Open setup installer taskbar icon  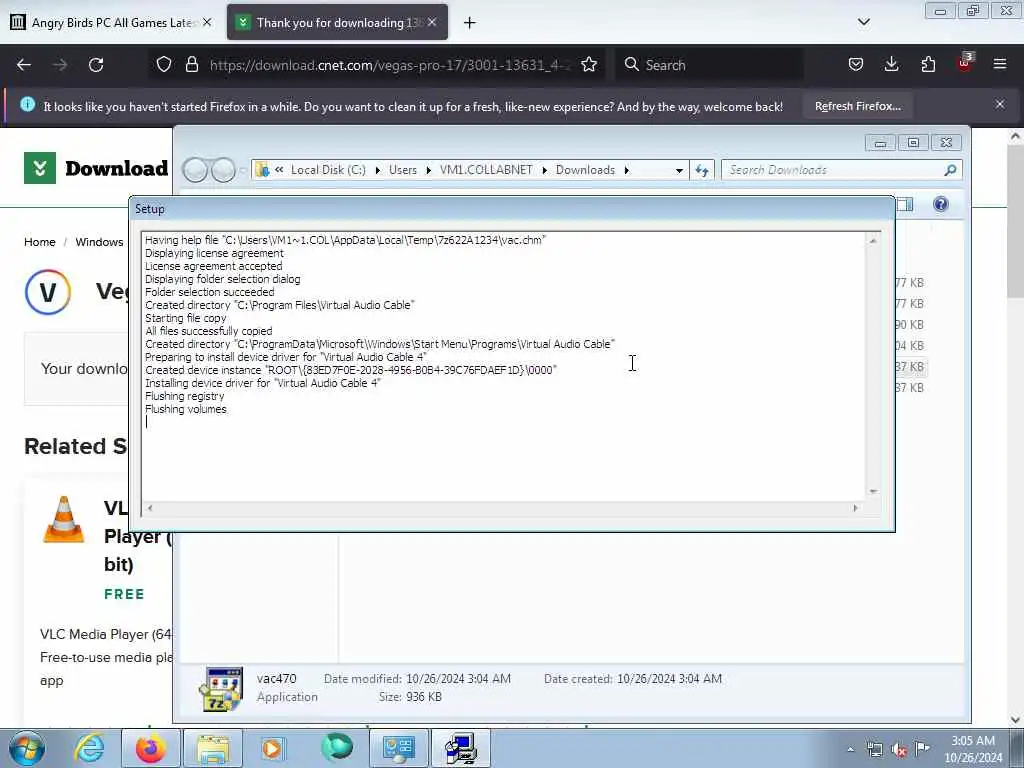tap(461, 748)
